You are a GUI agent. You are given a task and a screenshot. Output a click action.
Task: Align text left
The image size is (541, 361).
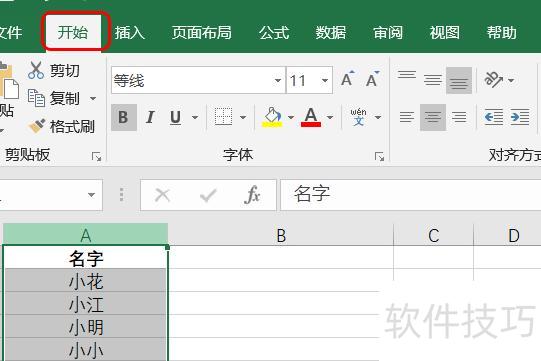pyautogui.click(x=407, y=117)
